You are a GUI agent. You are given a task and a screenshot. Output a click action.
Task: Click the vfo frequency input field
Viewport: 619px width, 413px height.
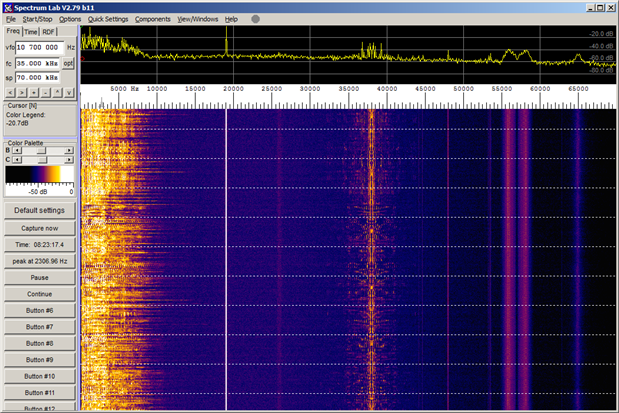point(39,47)
